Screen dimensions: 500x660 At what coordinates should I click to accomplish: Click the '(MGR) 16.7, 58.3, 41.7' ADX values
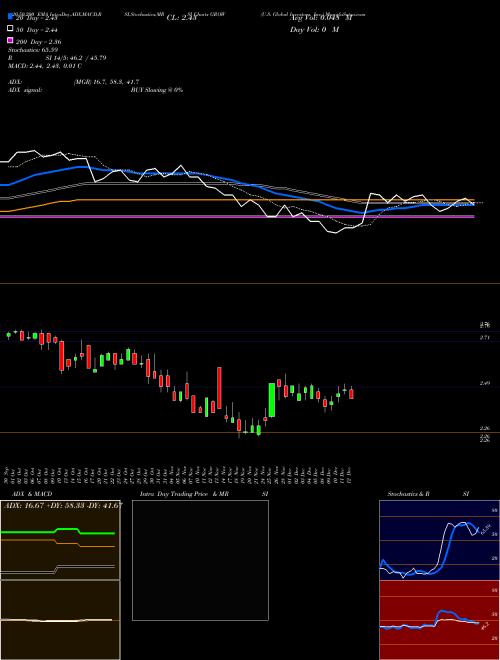[x=106, y=82]
